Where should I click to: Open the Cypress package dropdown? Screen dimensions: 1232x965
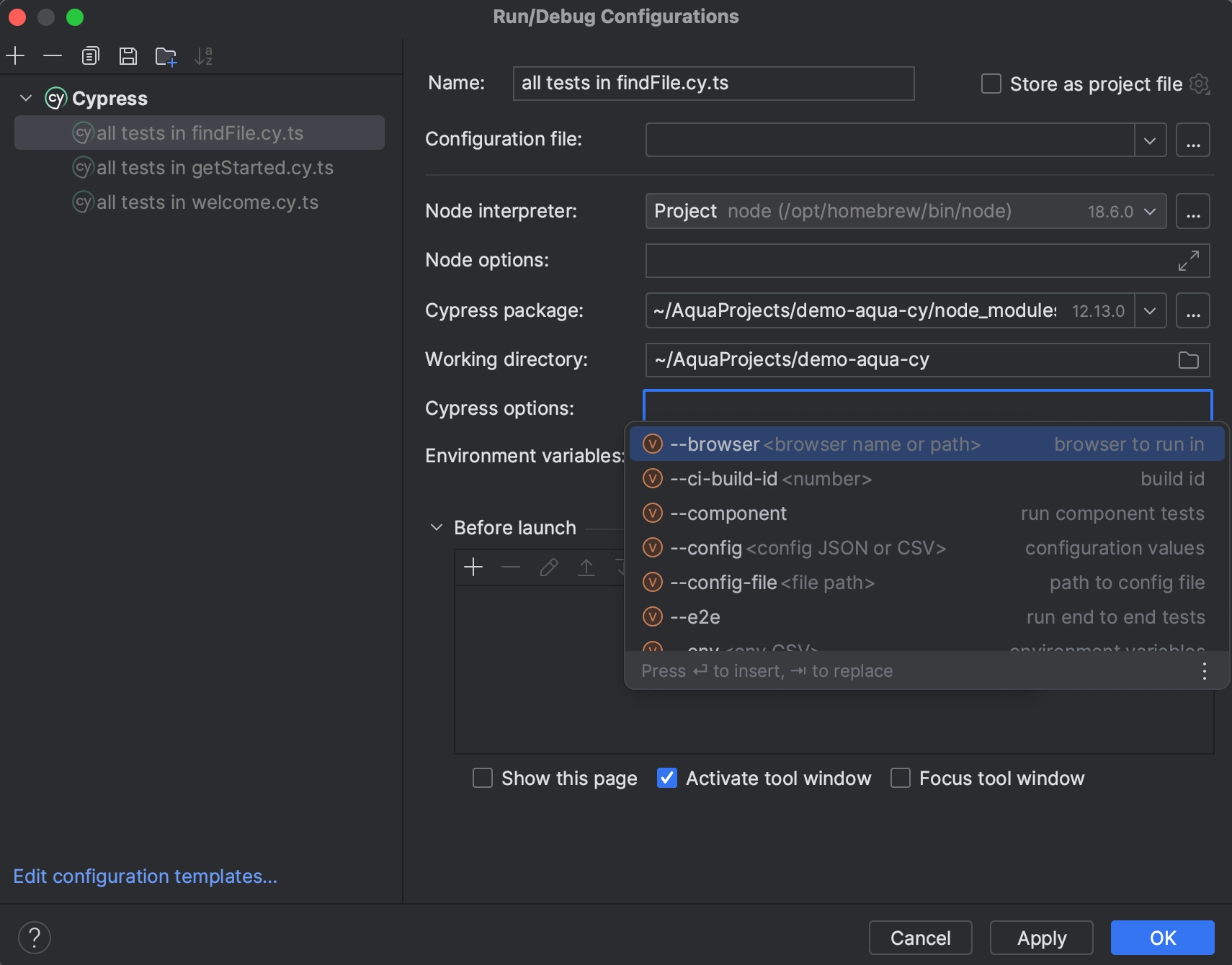click(1150, 310)
